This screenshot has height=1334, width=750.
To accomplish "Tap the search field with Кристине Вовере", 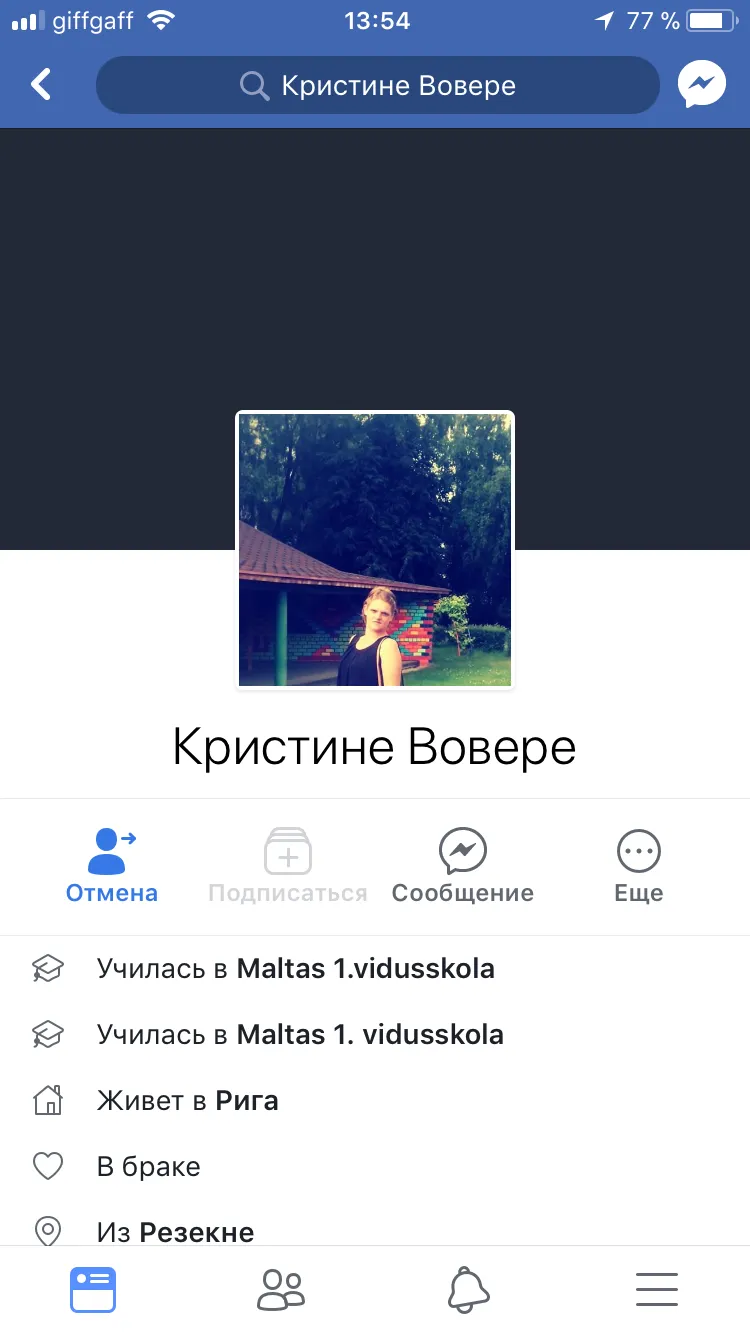I will tap(378, 86).
